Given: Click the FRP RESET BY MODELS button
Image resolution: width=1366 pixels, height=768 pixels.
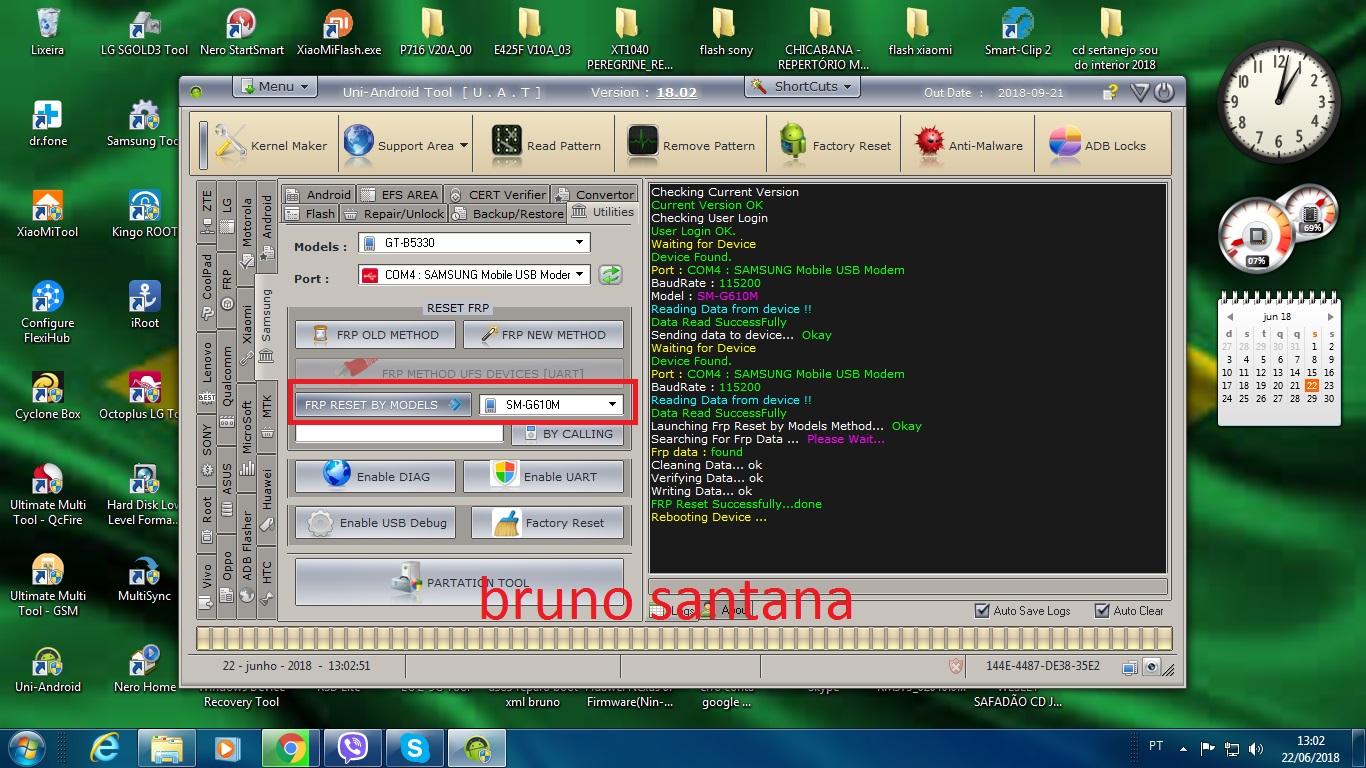Looking at the screenshot, I should (383, 404).
